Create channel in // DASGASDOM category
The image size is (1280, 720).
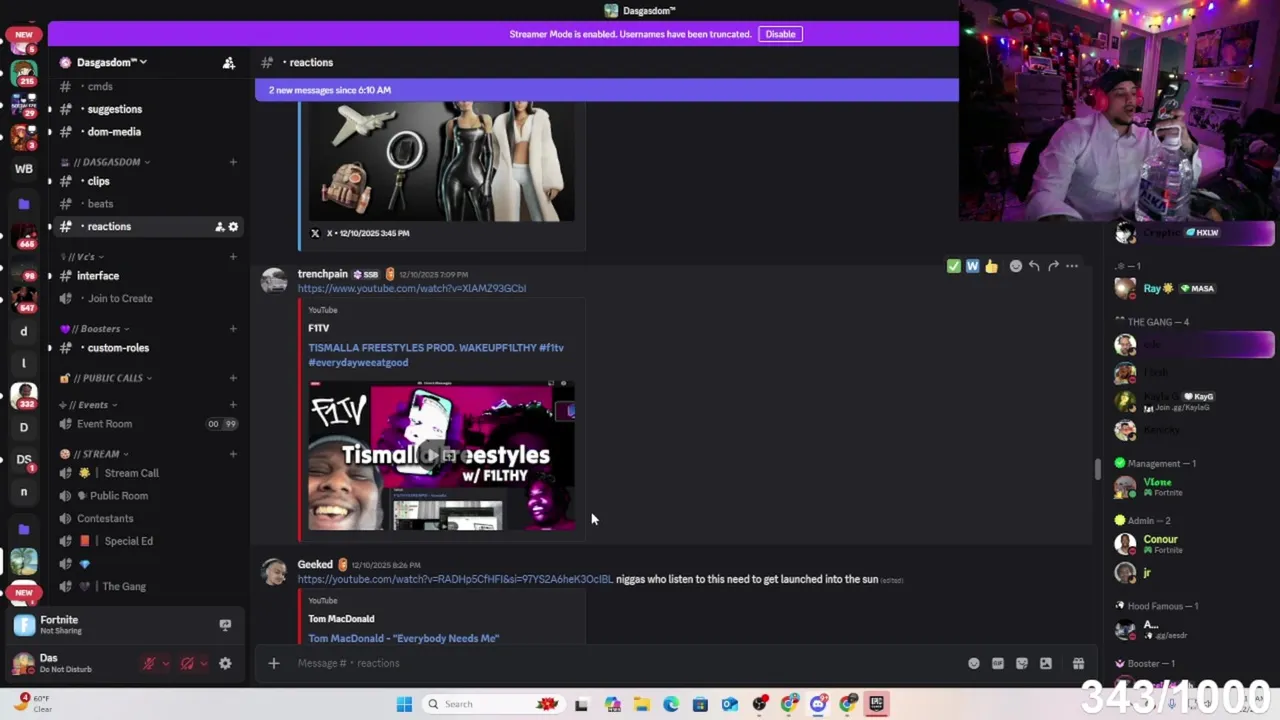(233, 162)
